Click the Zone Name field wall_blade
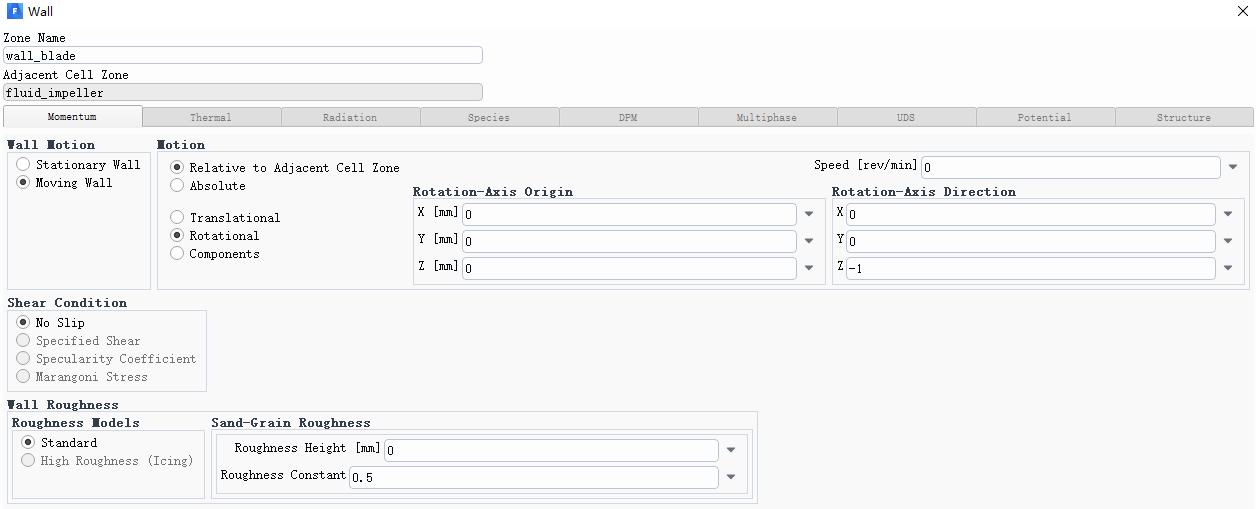This screenshot has height=509, width=1256. [243, 56]
